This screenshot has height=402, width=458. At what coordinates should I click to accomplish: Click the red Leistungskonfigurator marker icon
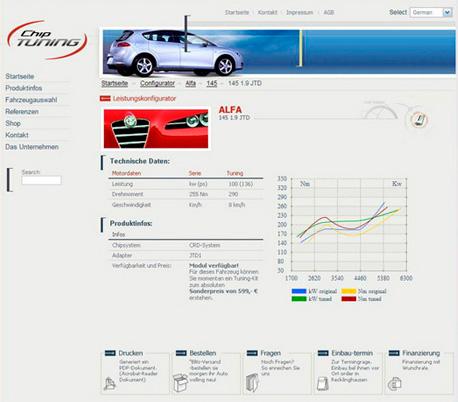(x=105, y=98)
